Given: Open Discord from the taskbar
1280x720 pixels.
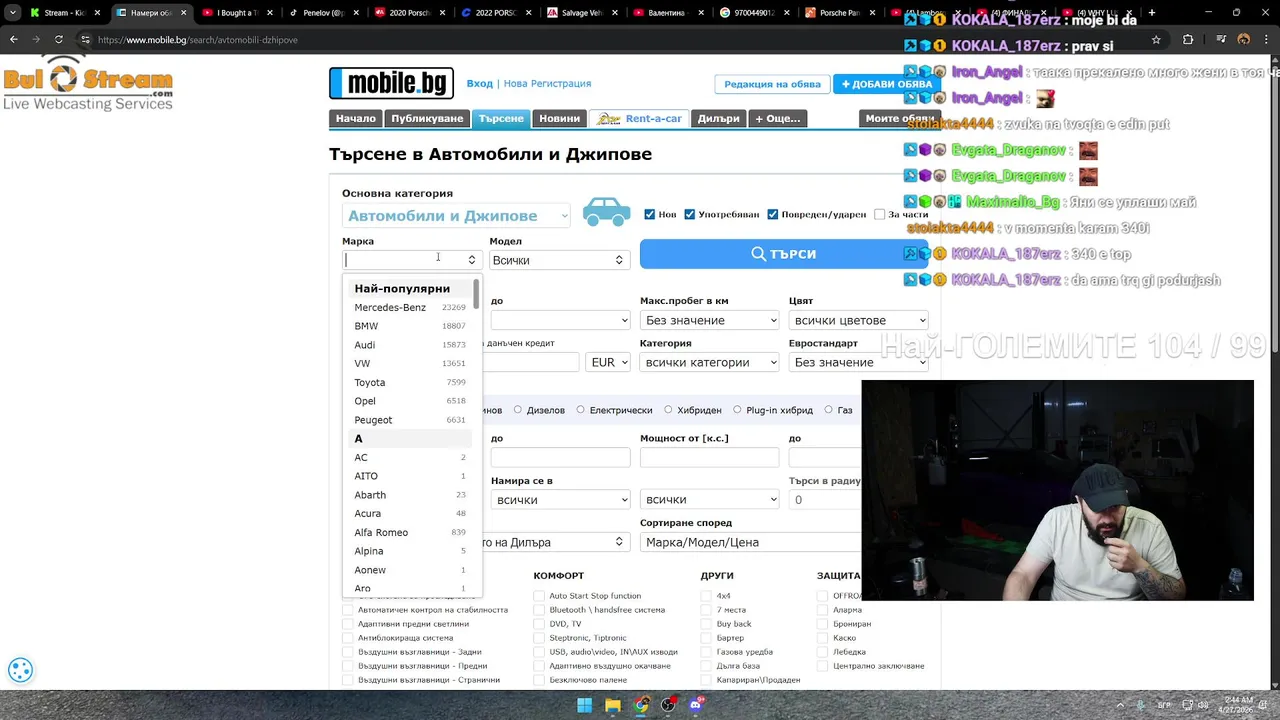Looking at the screenshot, I should pos(696,705).
